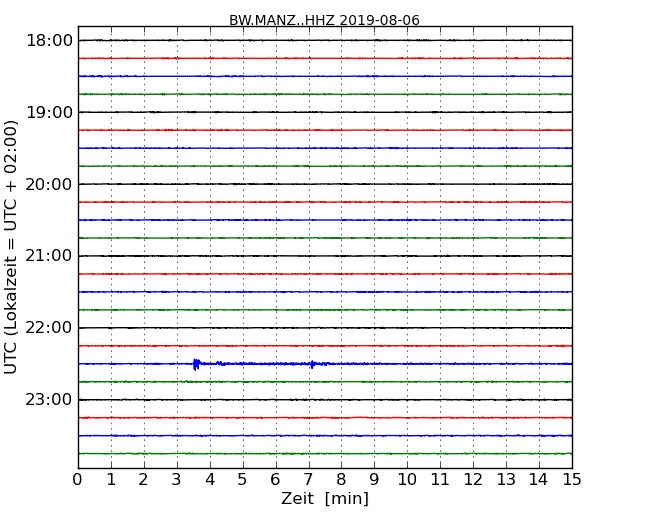Click the smaller blue seismic spike near minute 7

pyautogui.click(x=312, y=364)
